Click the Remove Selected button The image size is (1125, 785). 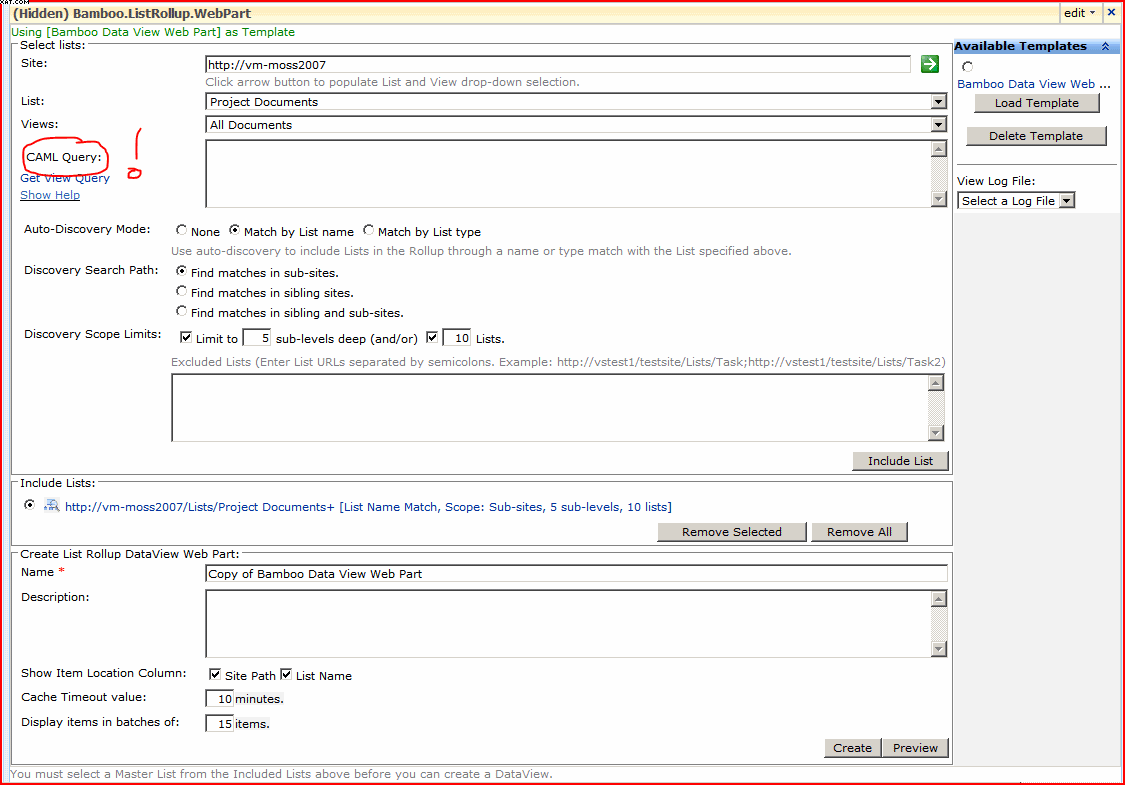point(731,532)
